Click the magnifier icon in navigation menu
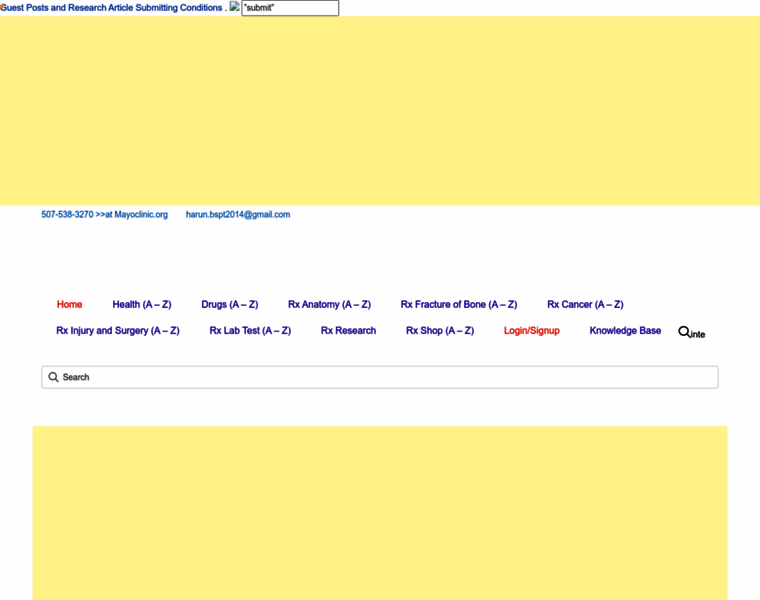The height and width of the screenshot is (600, 760). [684, 332]
